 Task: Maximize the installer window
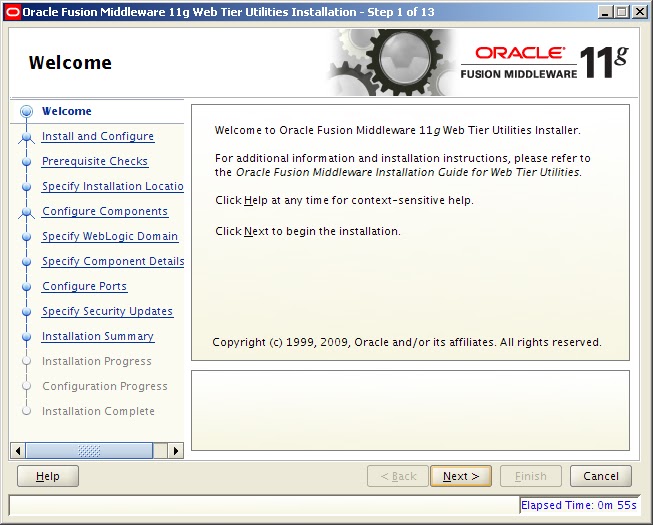[622, 12]
